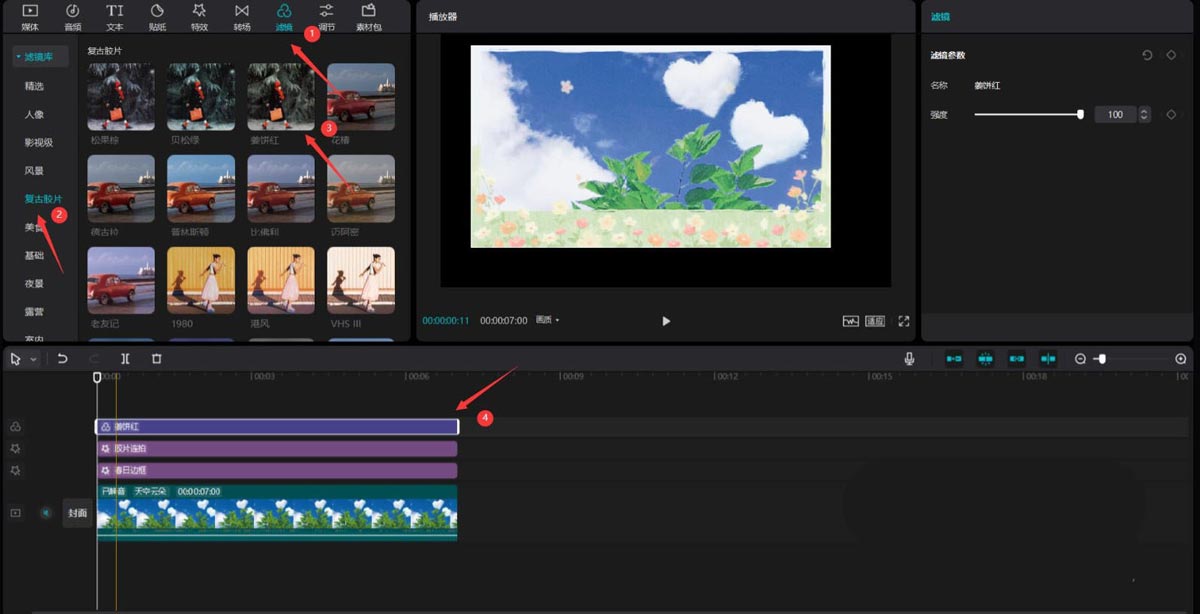Expand the selection tool mode dropdown
The height and width of the screenshot is (614, 1200).
34,359
